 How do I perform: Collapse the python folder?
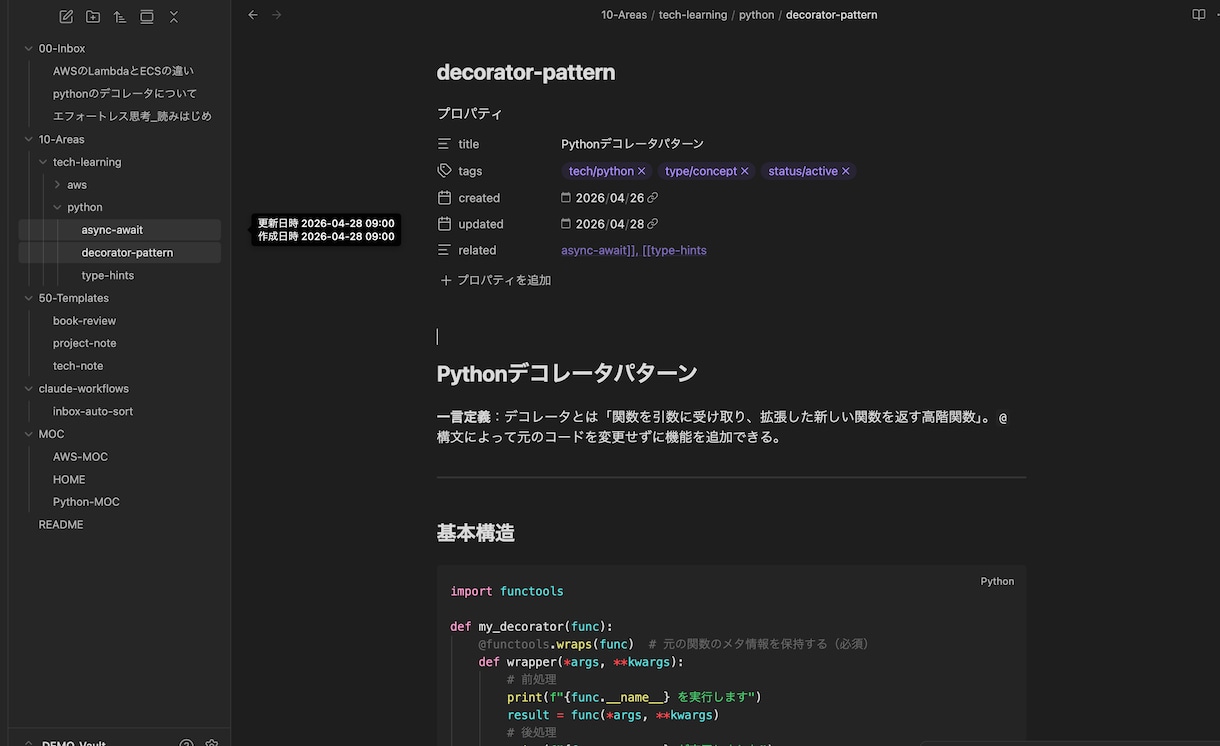pyautogui.click(x=57, y=207)
